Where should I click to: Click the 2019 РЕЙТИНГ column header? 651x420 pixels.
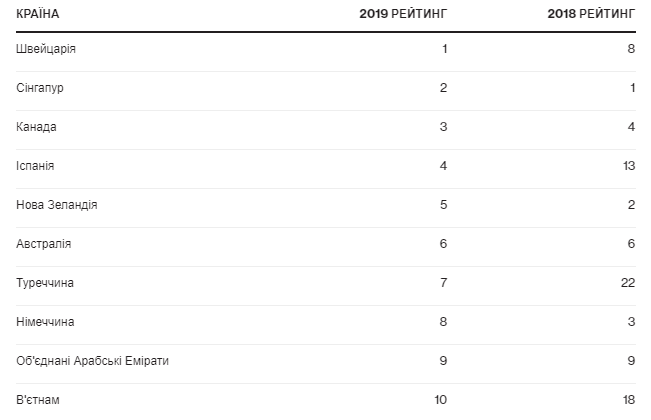[x=404, y=14]
